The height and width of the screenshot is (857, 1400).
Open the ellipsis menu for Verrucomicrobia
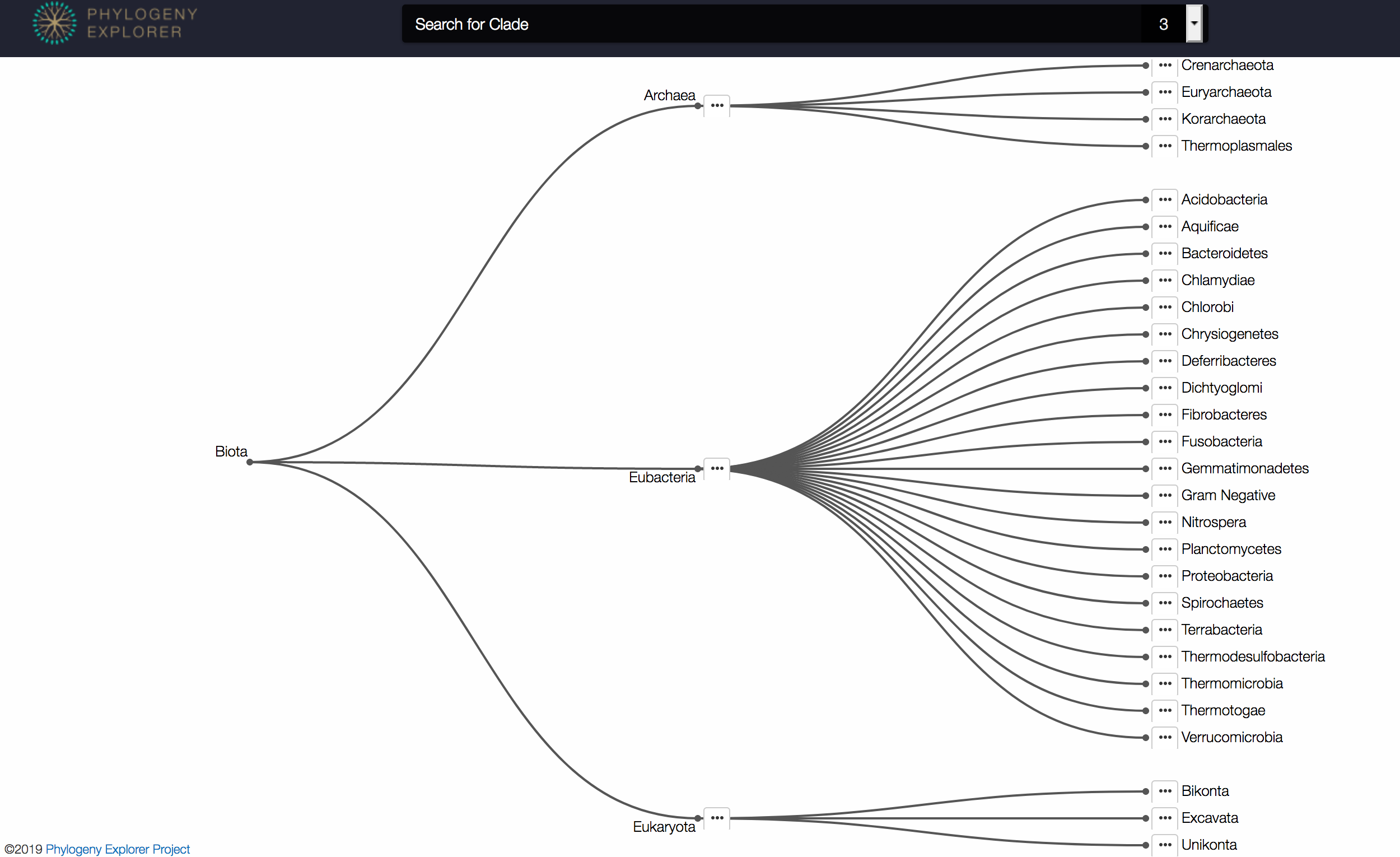point(1165,738)
